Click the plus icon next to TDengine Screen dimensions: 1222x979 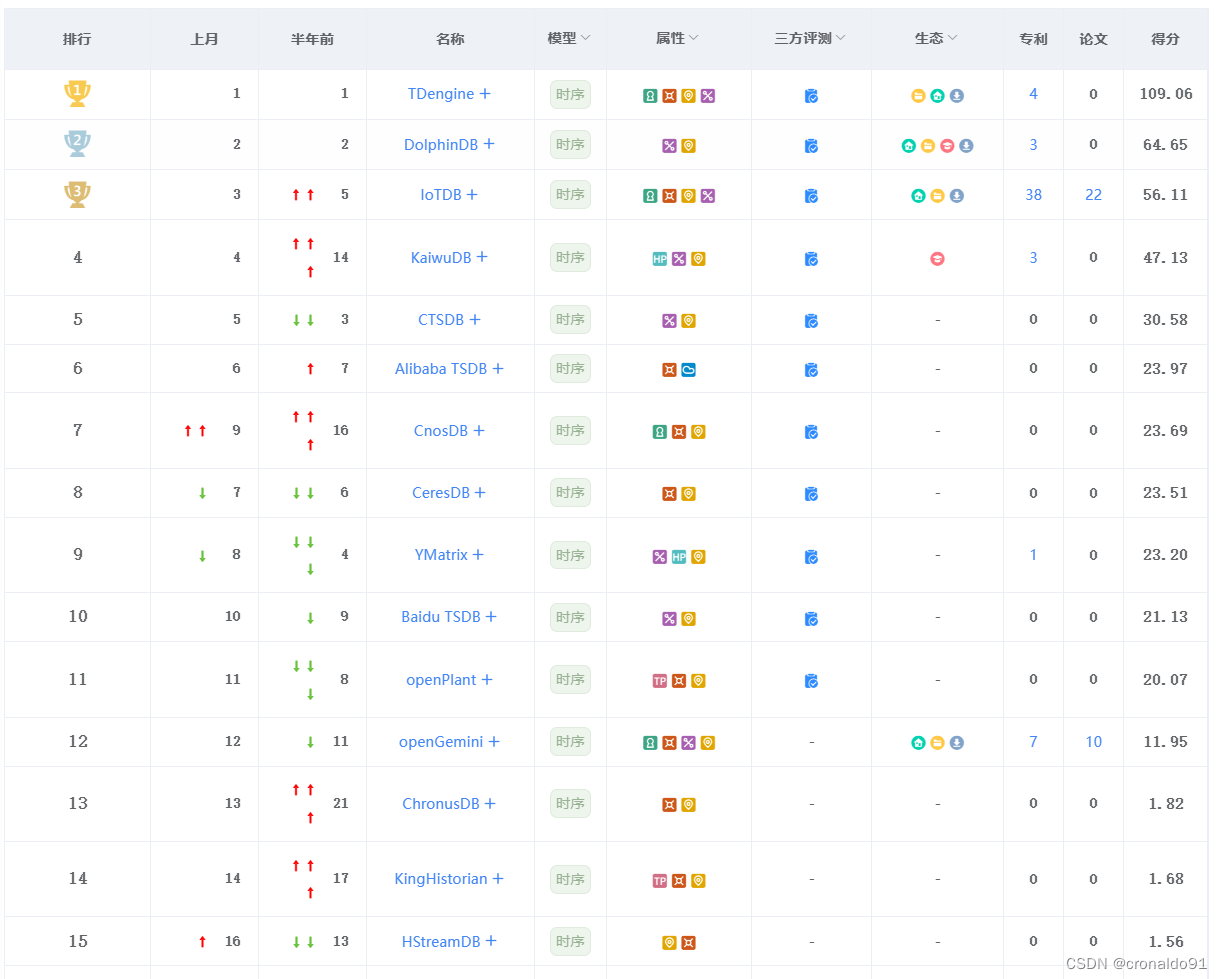tap(485, 94)
